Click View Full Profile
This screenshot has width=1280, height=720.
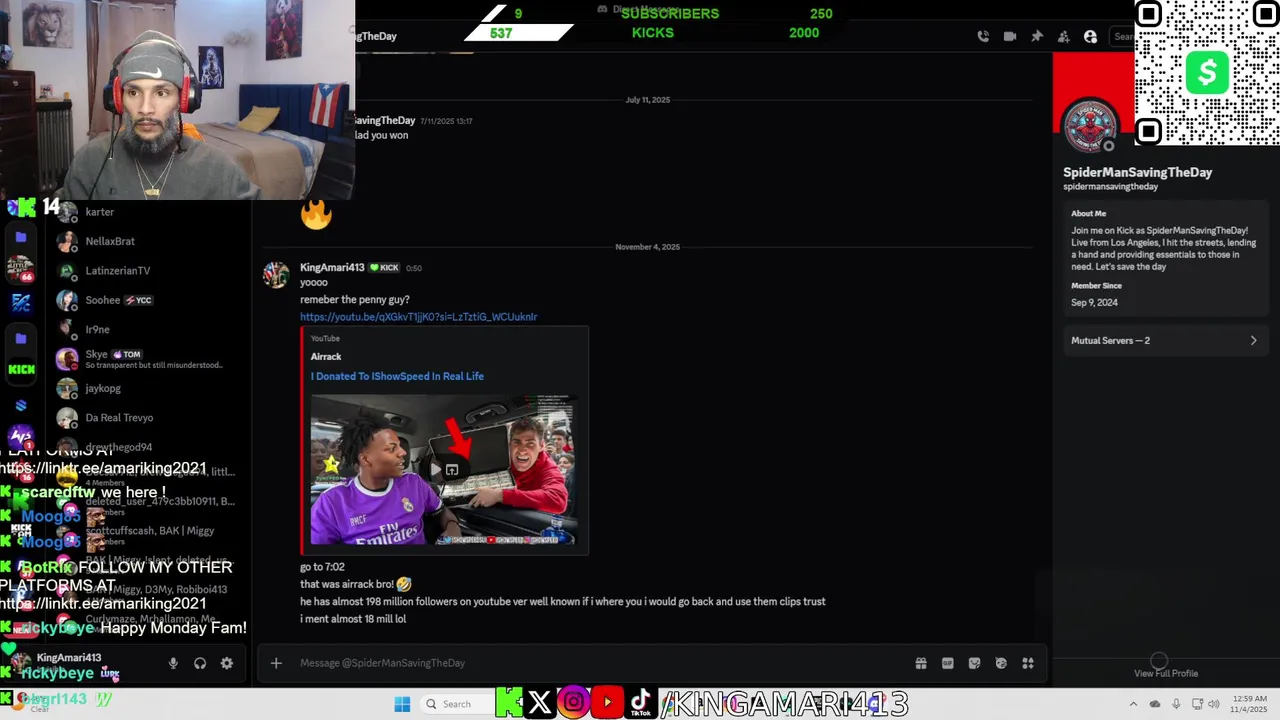(1166, 673)
